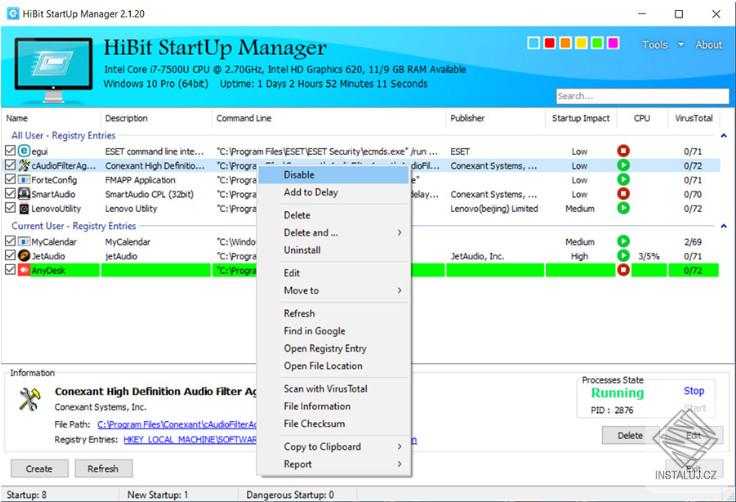Select Add to Delay menu item
This screenshot has width=736, height=502.
click(x=335, y=192)
